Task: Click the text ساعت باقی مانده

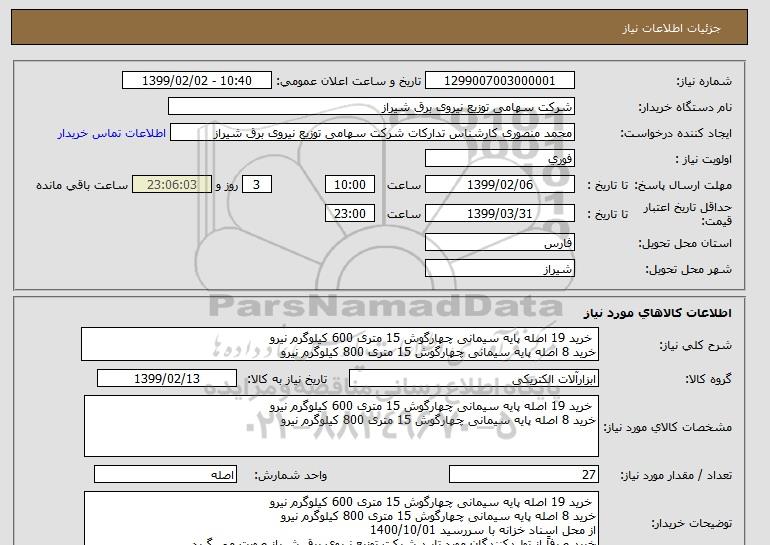Action: [82, 185]
